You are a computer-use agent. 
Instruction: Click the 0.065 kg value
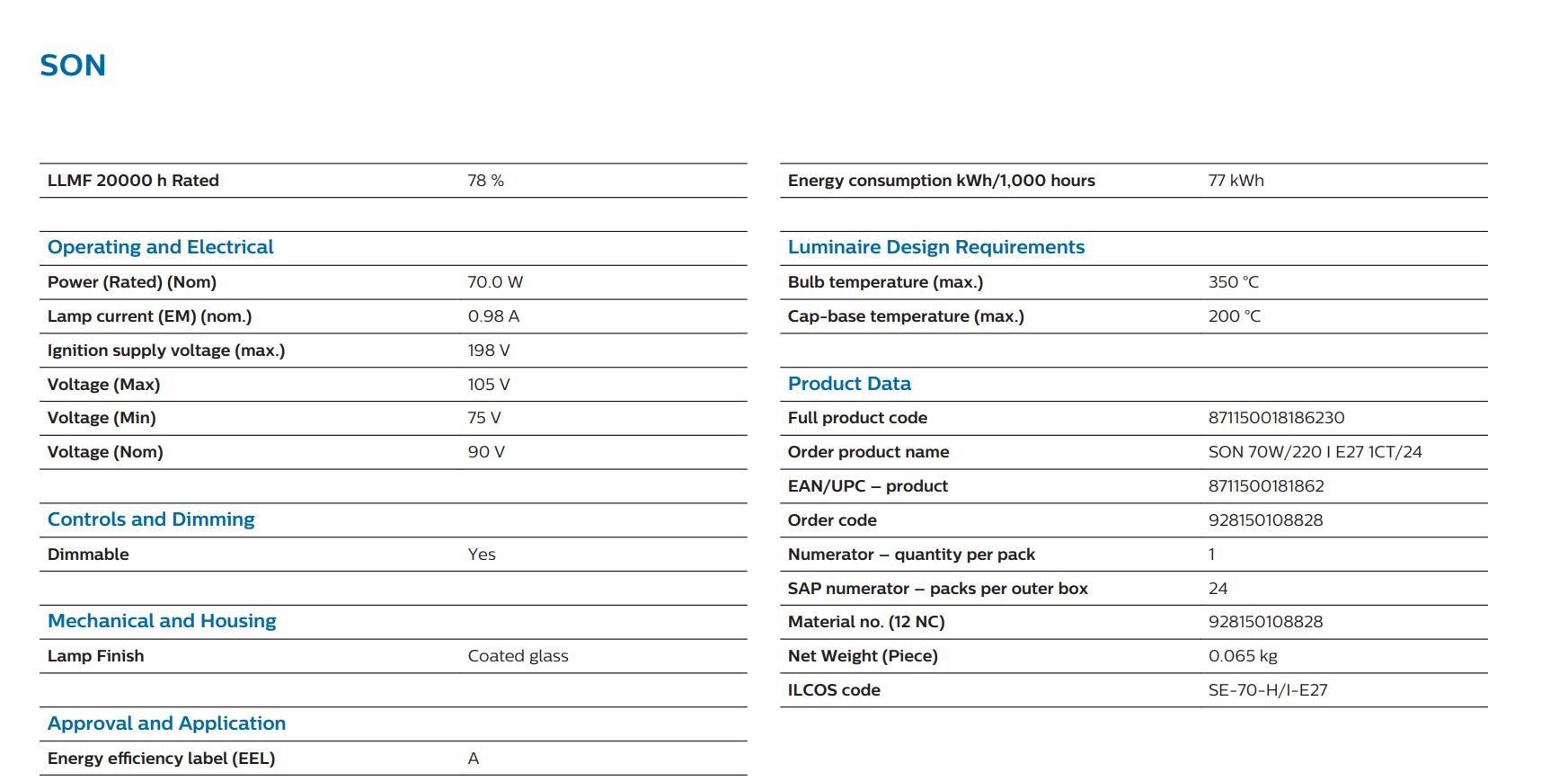(1244, 656)
